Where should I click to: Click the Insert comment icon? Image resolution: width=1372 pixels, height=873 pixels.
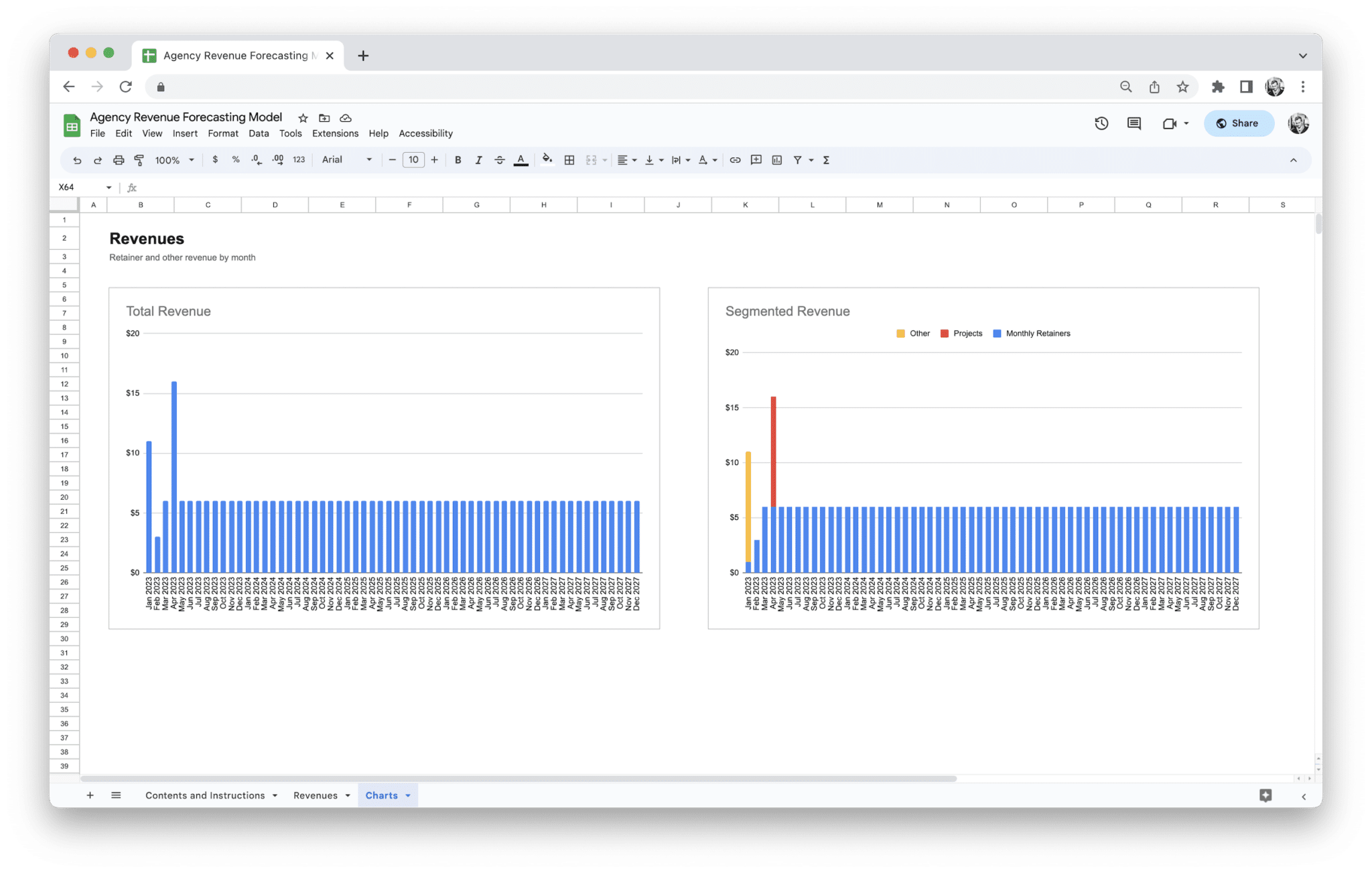[756, 159]
